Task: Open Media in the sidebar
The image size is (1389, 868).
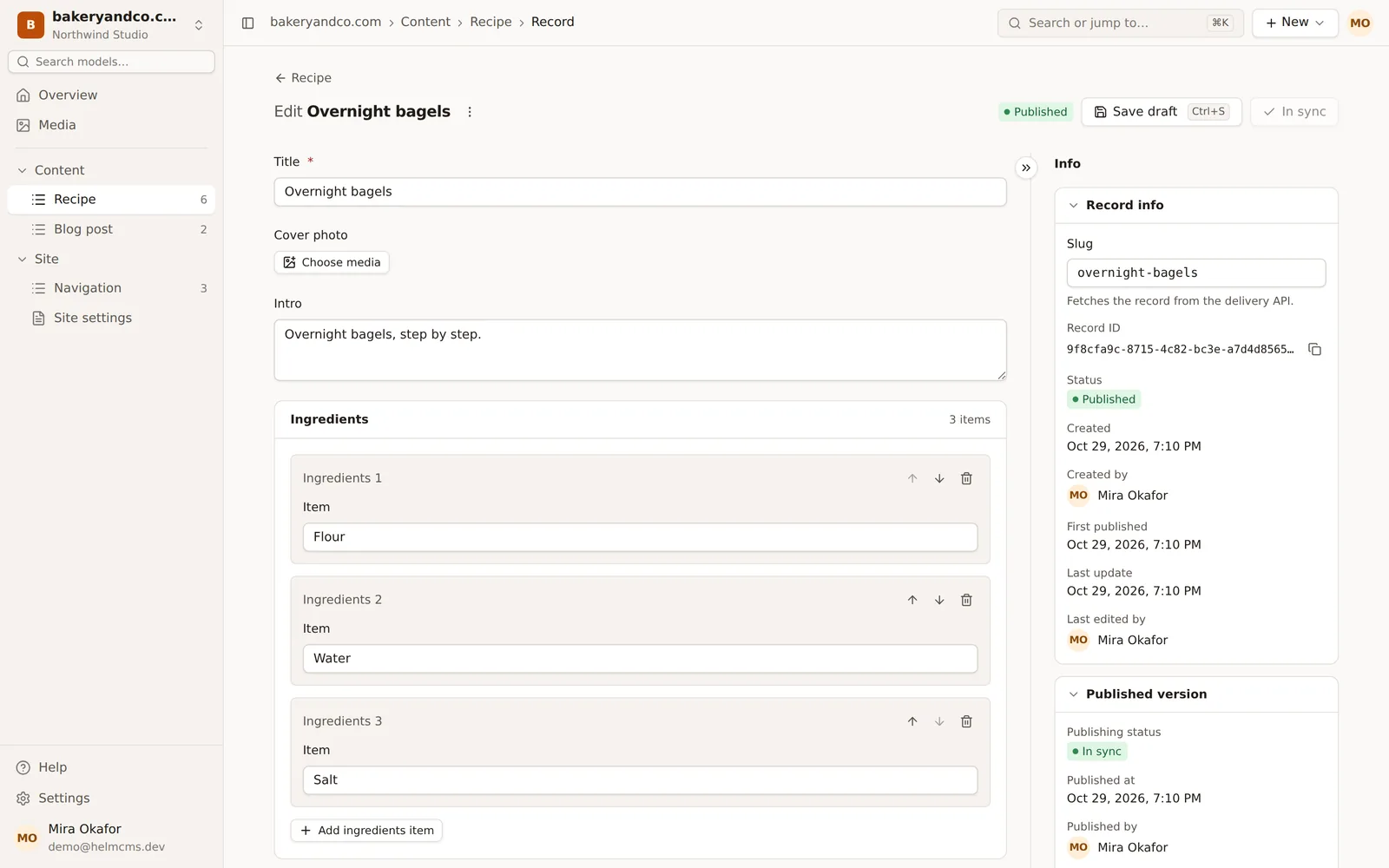Action: pyautogui.click(x=111, y=125)
